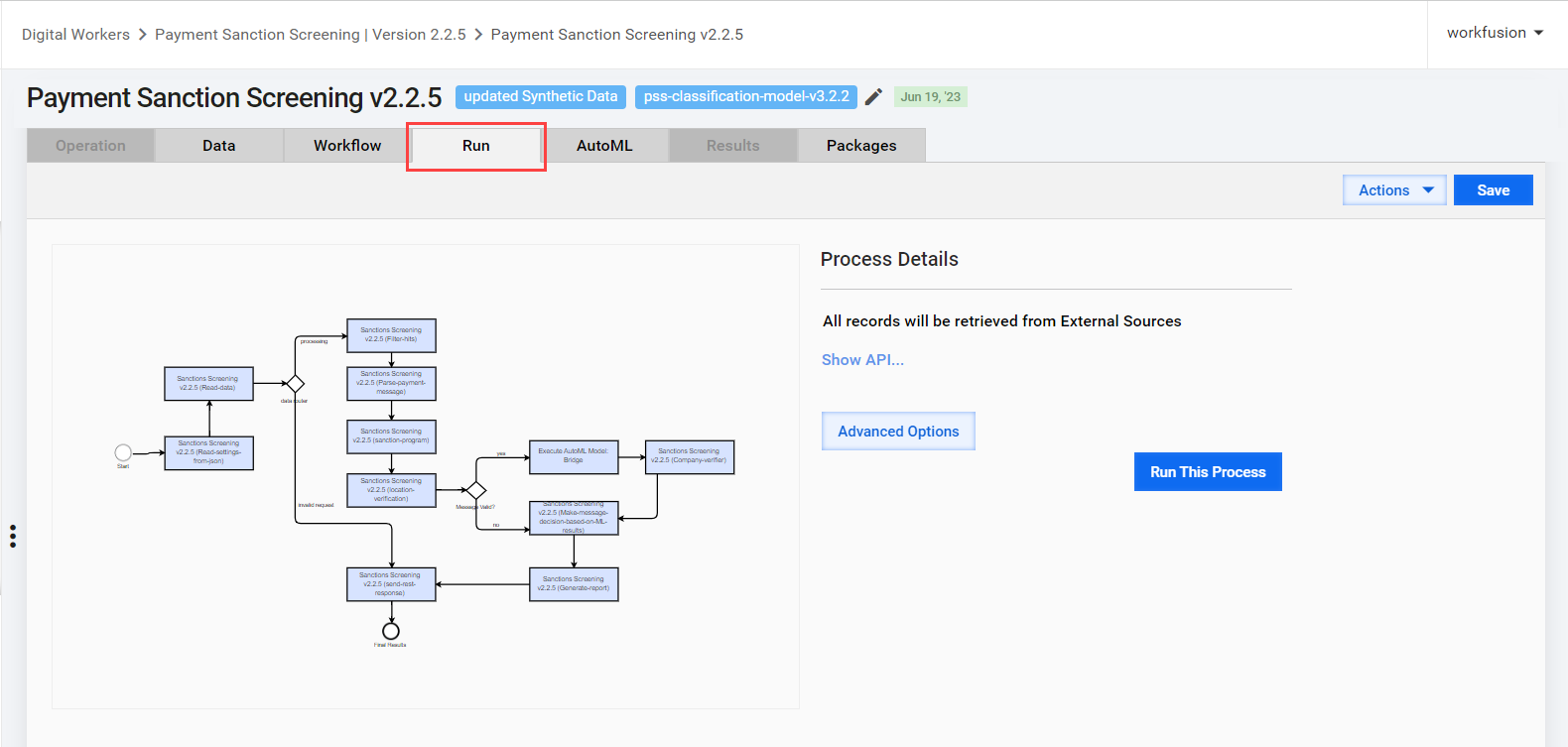Open the AutoML tab

coord(604,145)
